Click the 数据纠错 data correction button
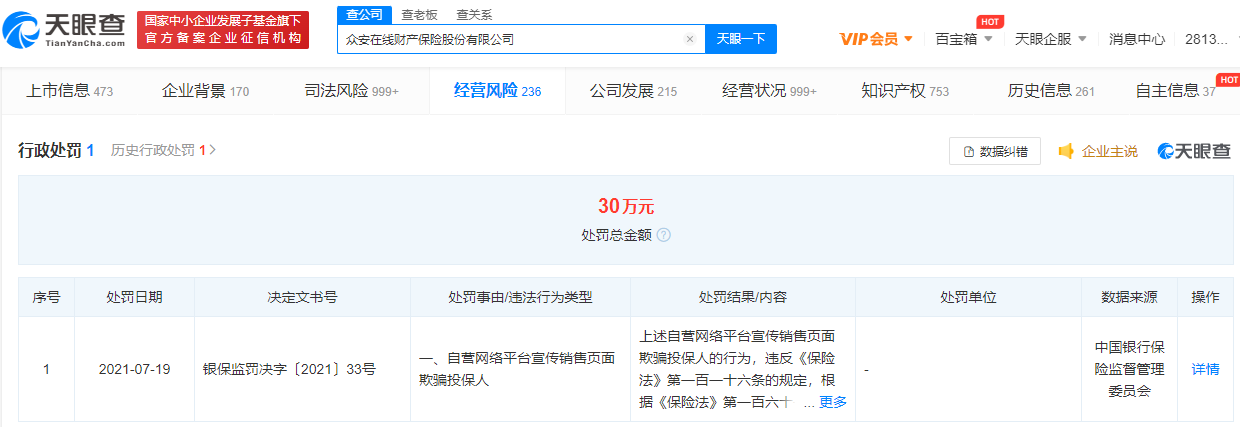Image resolution: width=1240 pixels, height=427 pixels. 994,151
